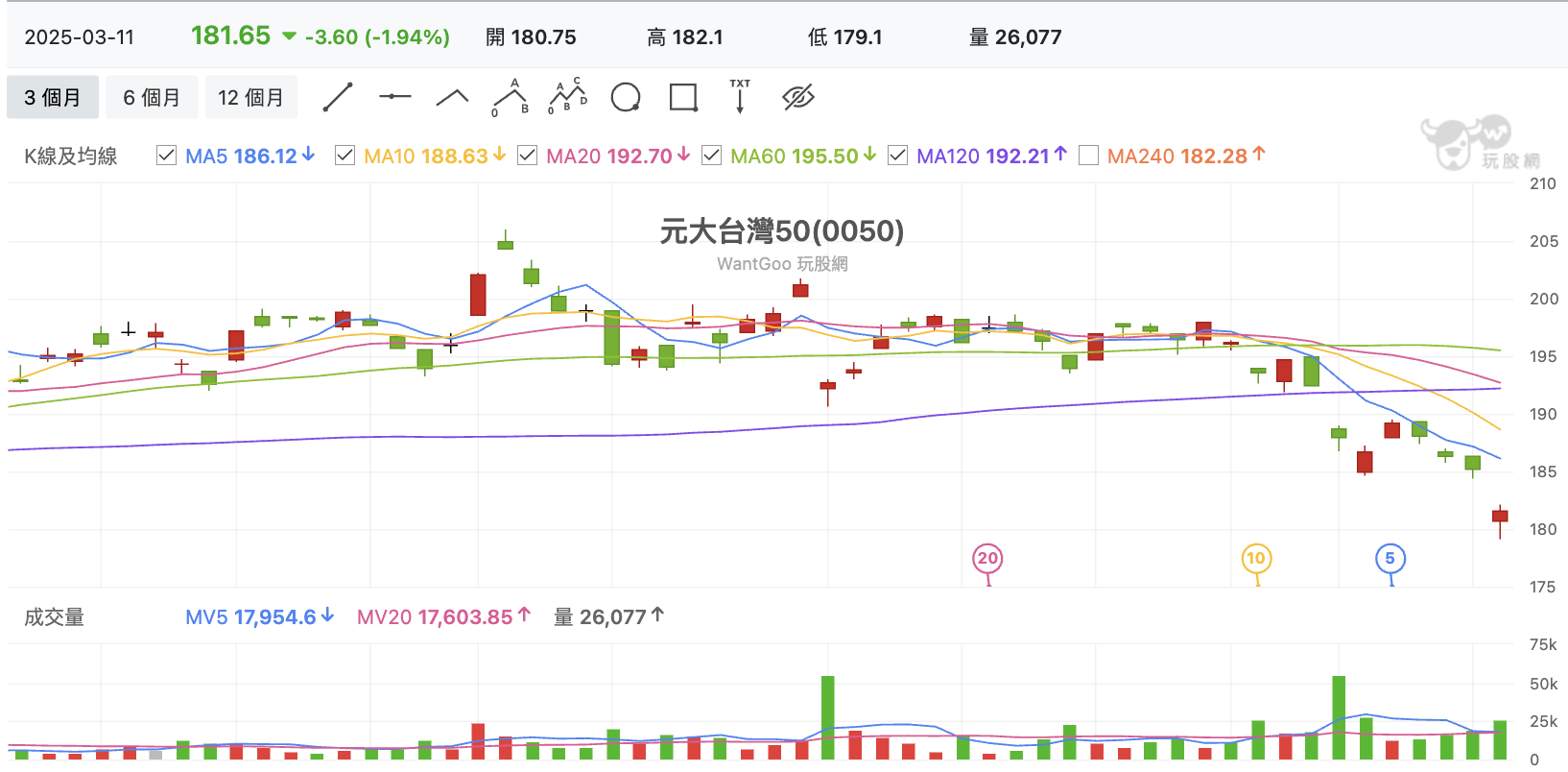This screenshot has width=1568, height=772.
Task: Select the horizontal line drawing tool
Action: pos(394,97)
